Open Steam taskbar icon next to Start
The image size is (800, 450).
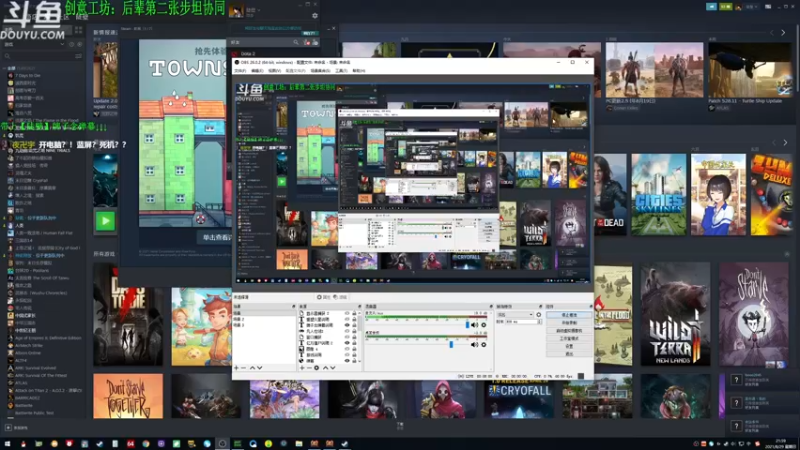coord(99,444)
